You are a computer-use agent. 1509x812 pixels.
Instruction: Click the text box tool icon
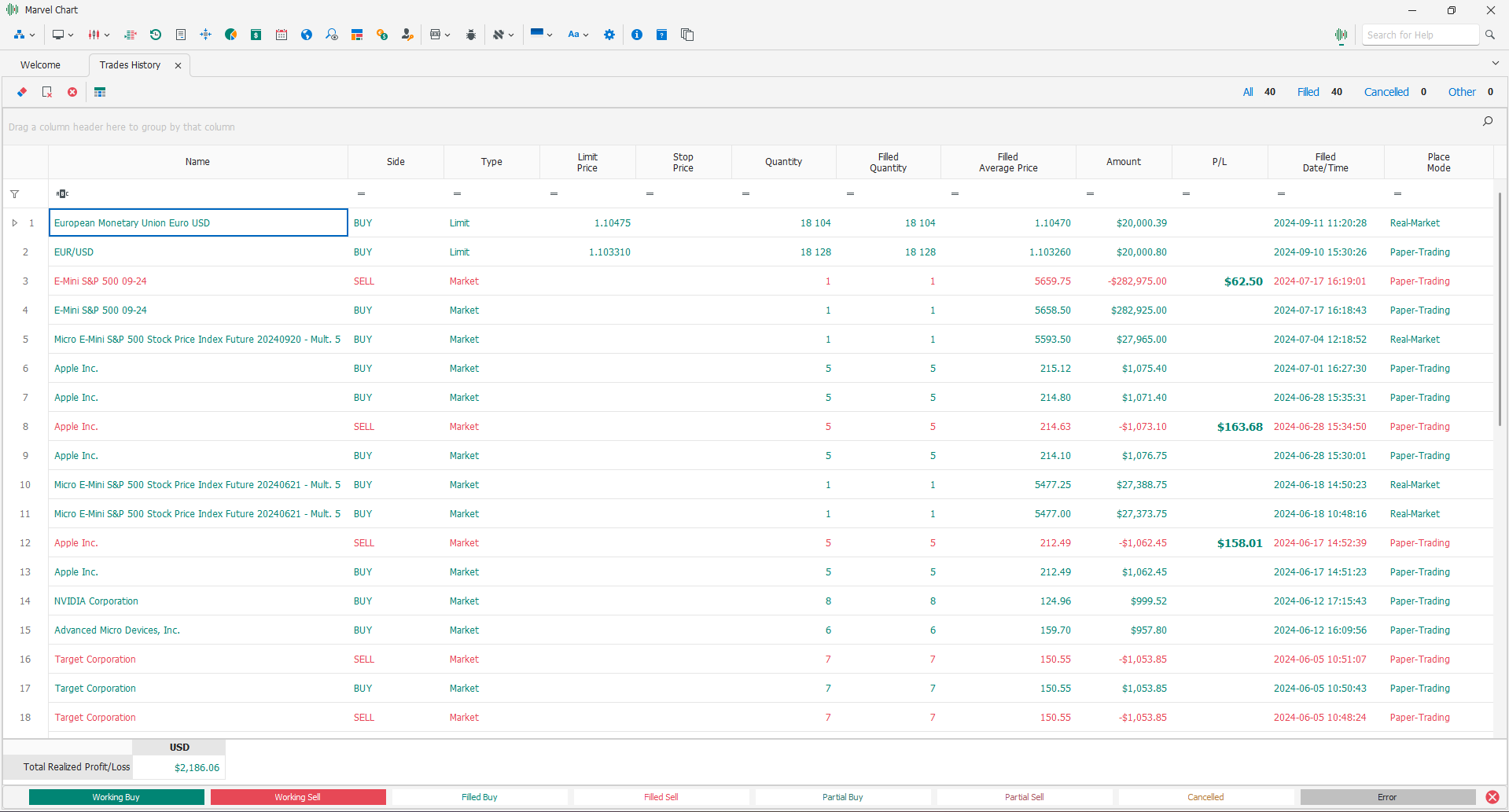click(436, 35)
